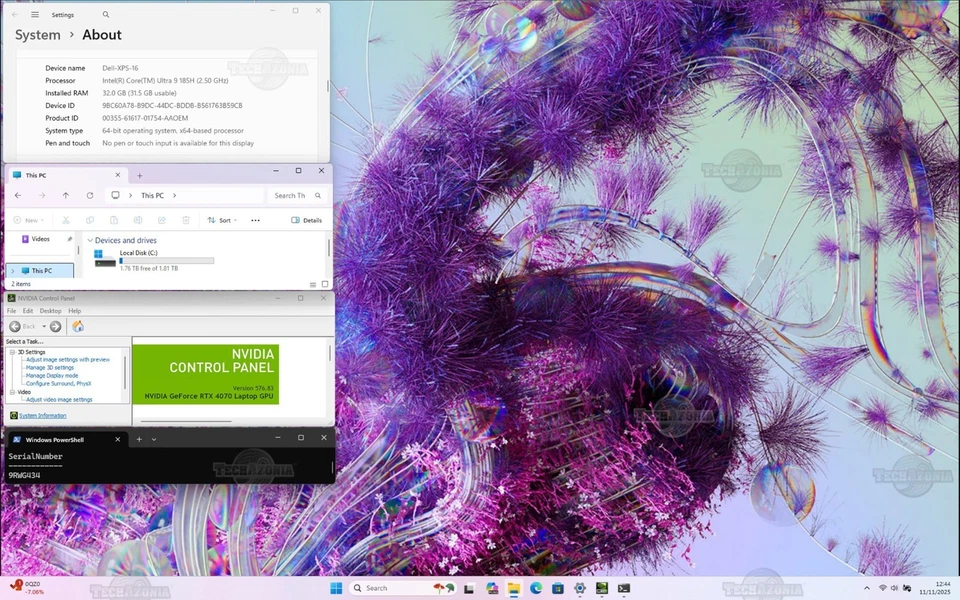Screen dimensions: 960x600
Task: Click the Copy icon in File Explorer toolbar
Action: point(90,220)
